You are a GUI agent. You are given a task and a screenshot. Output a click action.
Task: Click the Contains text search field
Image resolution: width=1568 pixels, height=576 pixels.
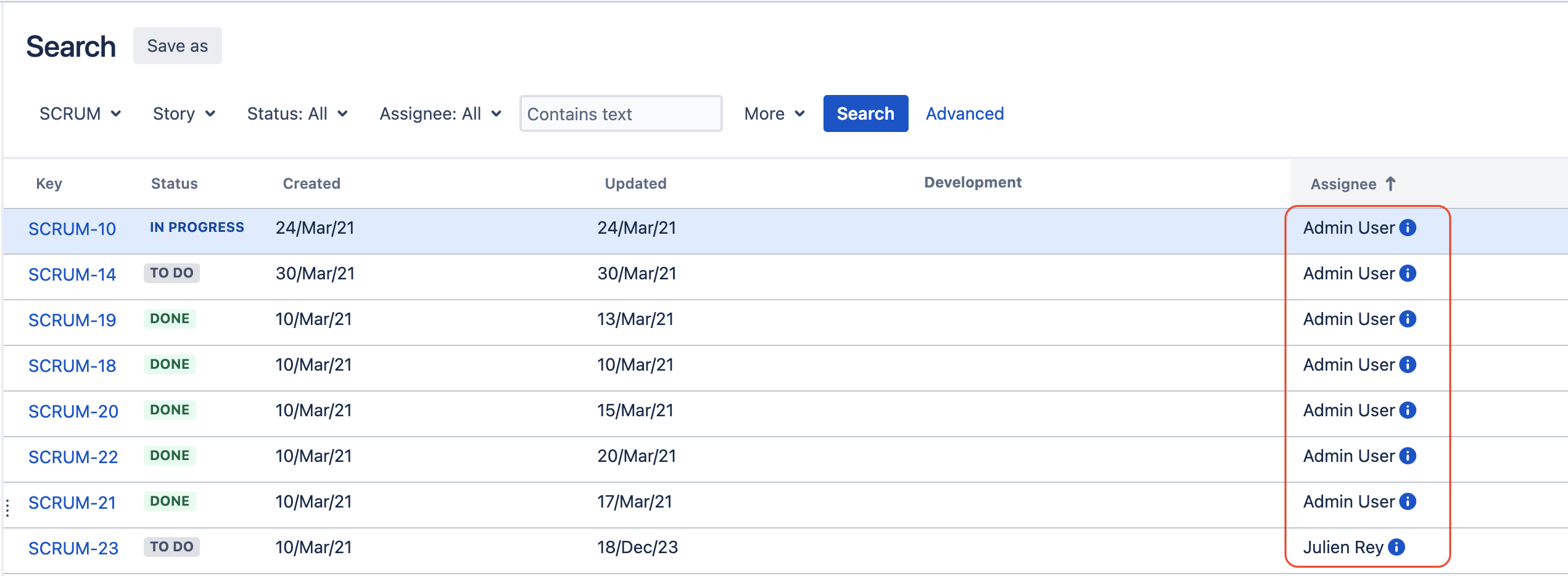click(x=621, y=114)
